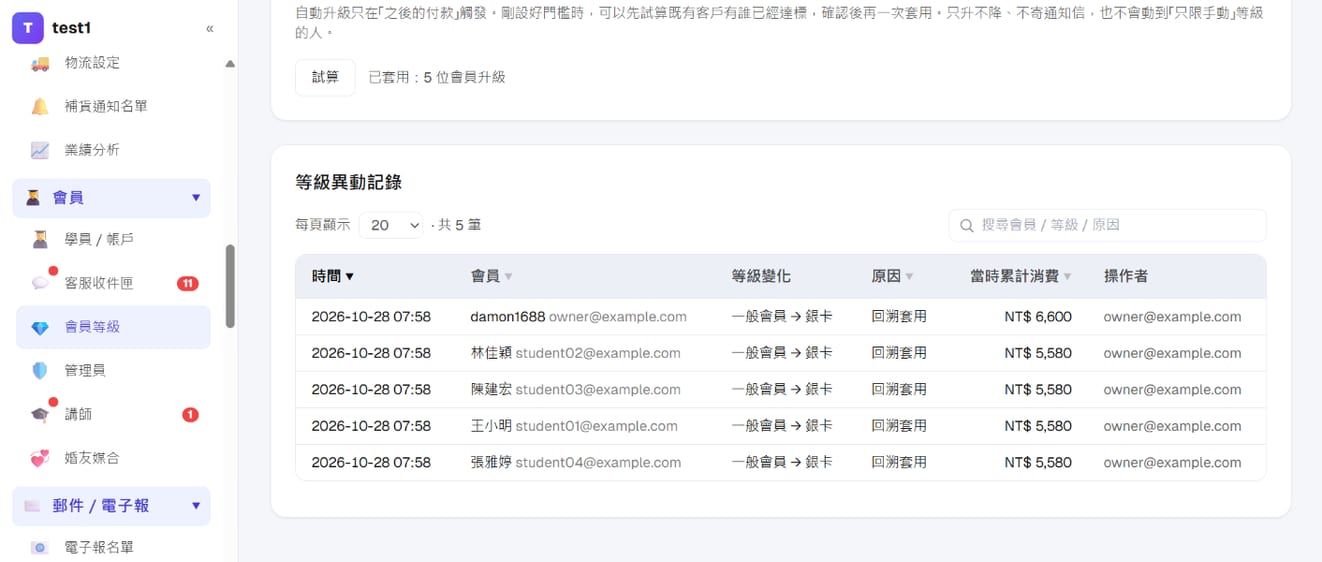
Task: Sort records by 會員 column
Action: pos(491,276)
